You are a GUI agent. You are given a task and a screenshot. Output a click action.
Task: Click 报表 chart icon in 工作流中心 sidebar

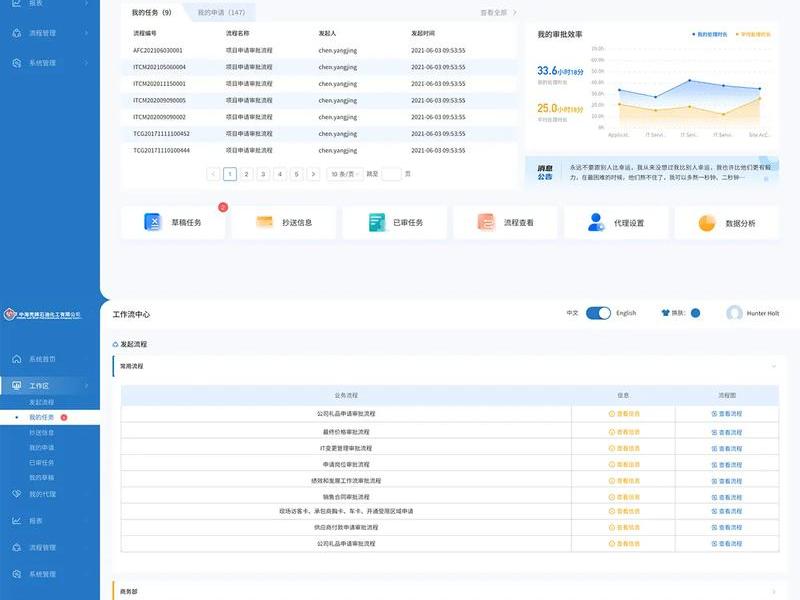tap(16, 520)
